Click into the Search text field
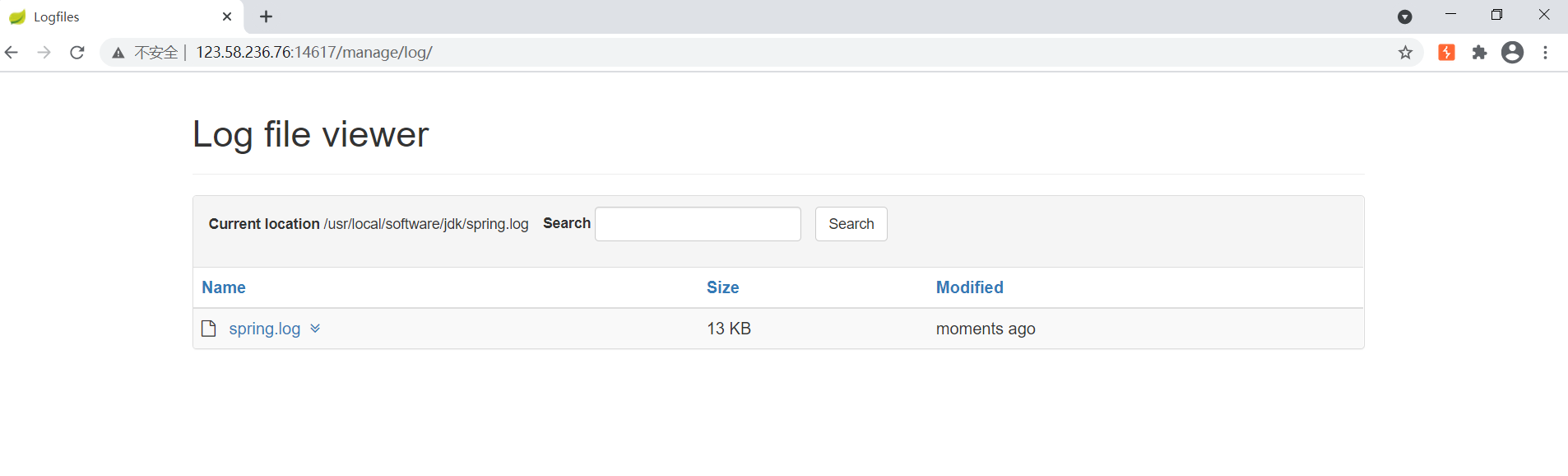Viewport: 1568px width, 476px height. [698, 224]
